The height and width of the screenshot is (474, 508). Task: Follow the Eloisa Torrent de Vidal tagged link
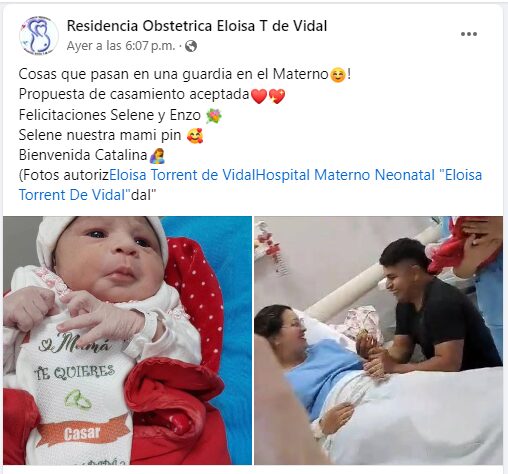pos(182,175)
